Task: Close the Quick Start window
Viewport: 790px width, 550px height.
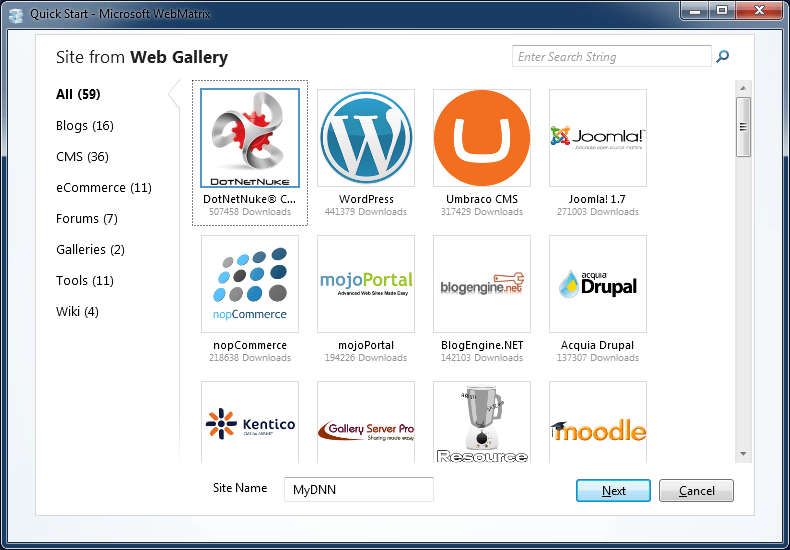Action: click(760, 10)
